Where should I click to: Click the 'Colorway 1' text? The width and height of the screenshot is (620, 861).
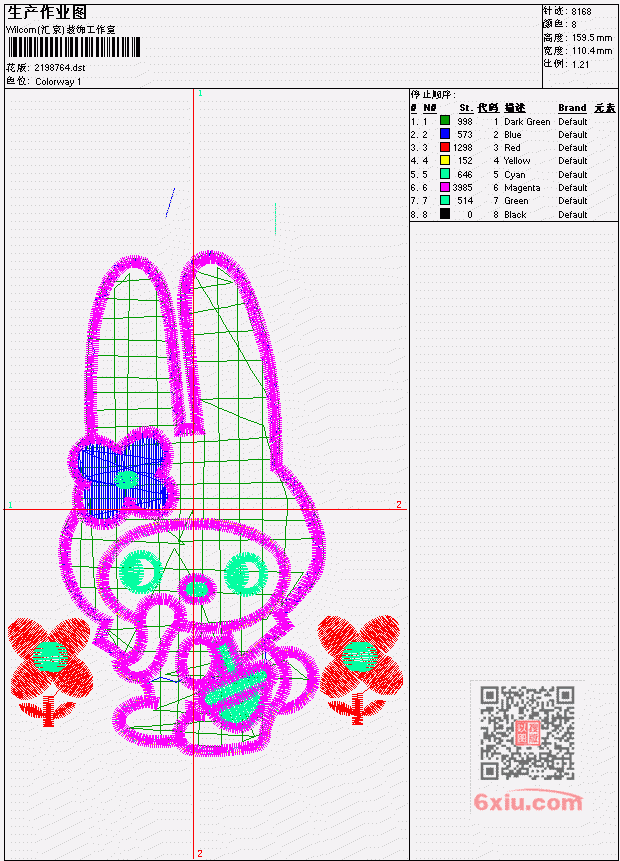pos(58,82)
